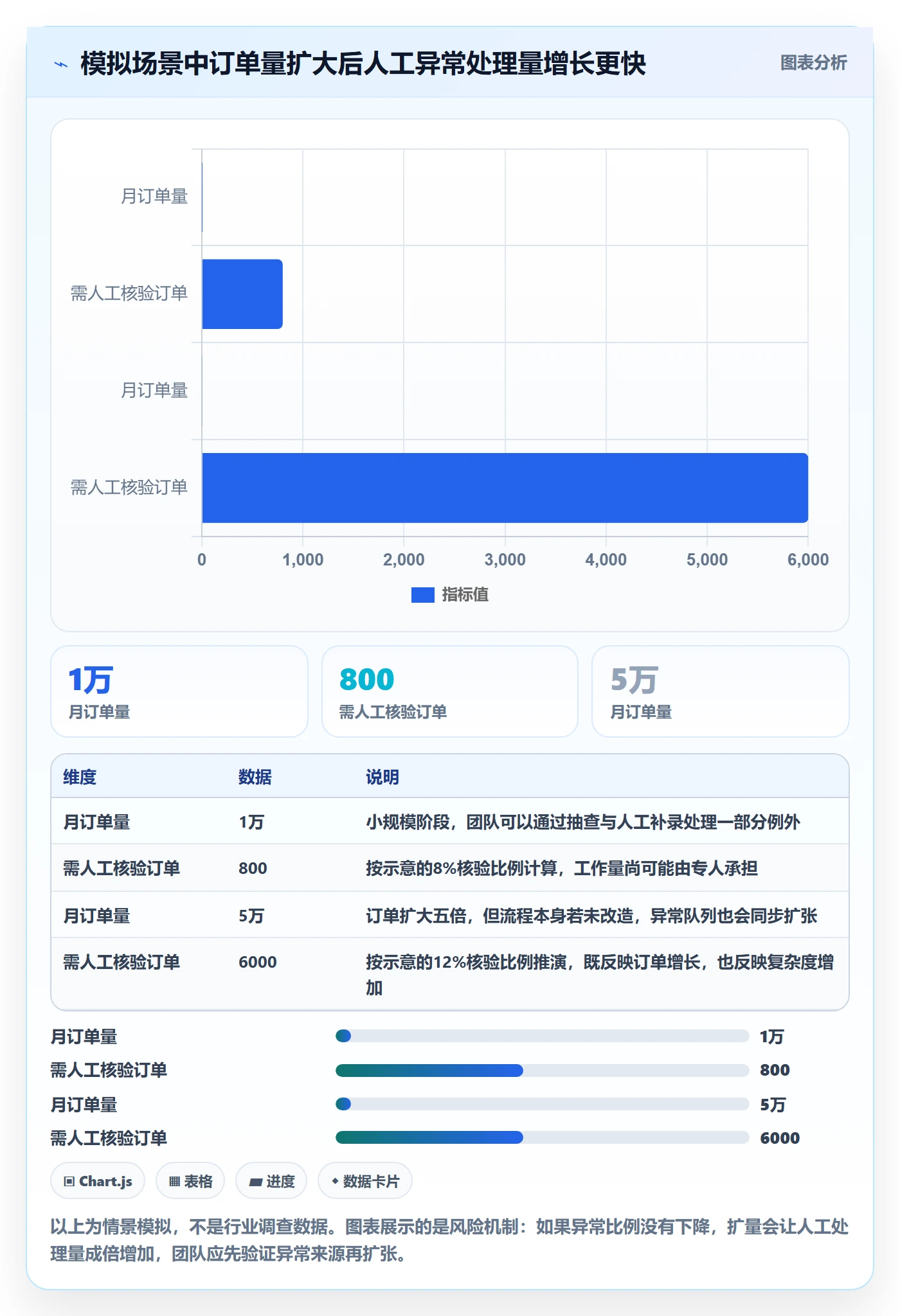Click the progress bar with value 1万
The width and height of the screenshot is (900, 1316).
point(542,1036)
